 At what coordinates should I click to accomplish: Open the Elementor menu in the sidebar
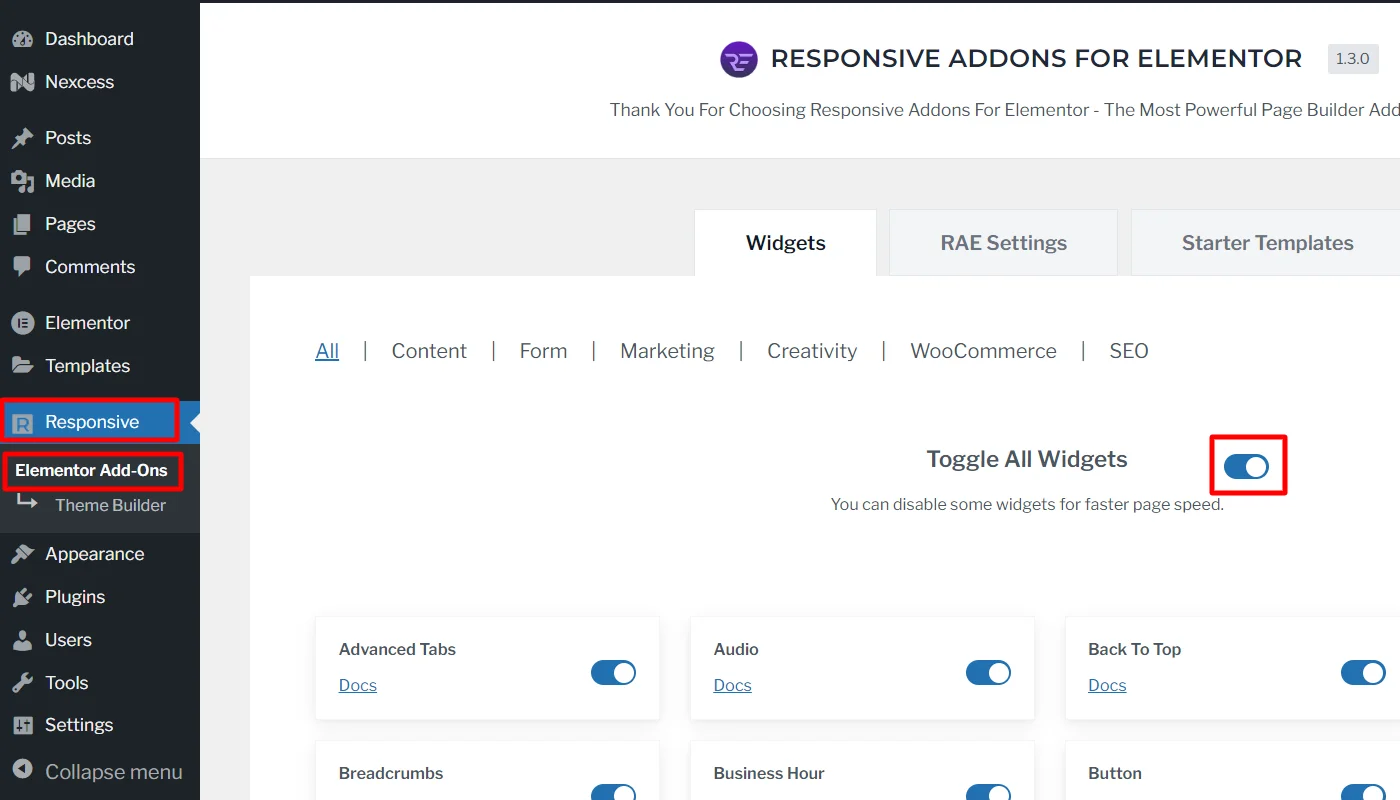click(x=88, y=322)
